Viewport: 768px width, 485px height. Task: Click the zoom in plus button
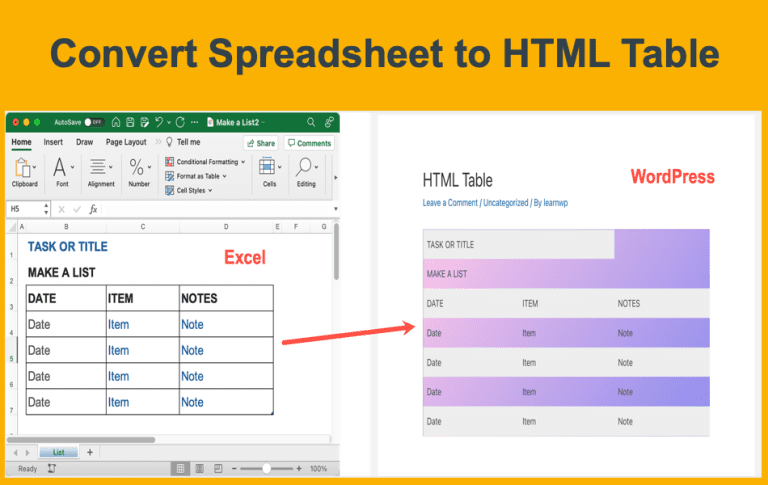299,469
